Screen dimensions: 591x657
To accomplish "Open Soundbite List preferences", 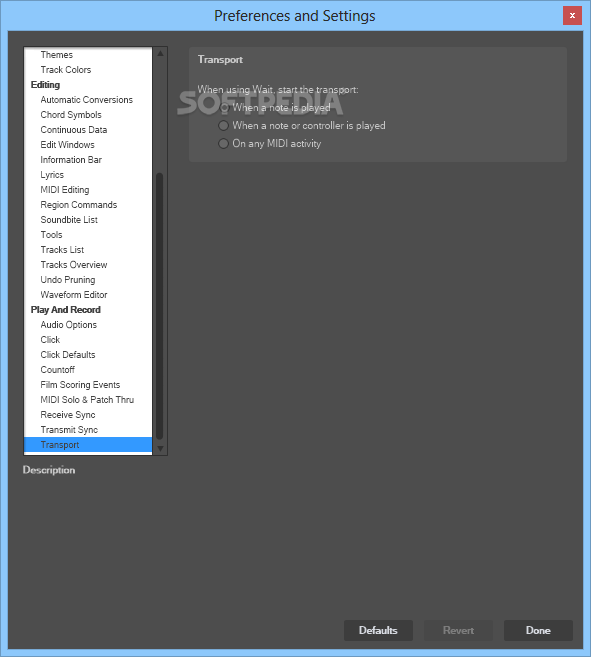I will pyautogui.click(x=88, y=220).
